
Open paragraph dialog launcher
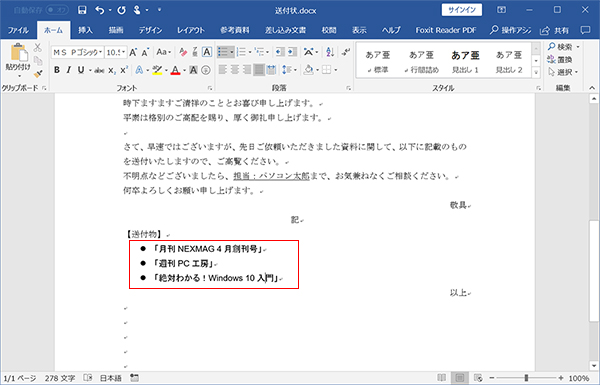coord(348,88)
